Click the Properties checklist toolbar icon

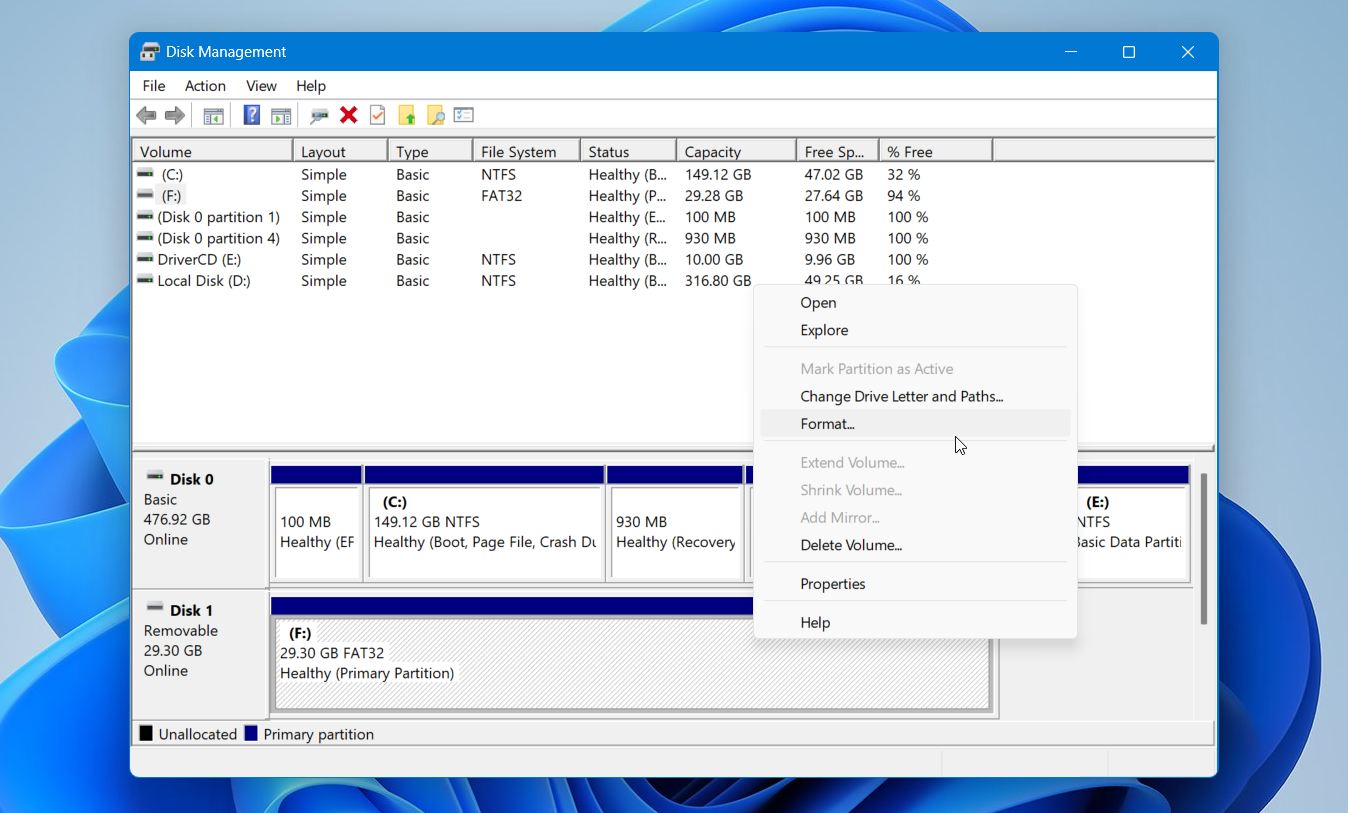463,114
